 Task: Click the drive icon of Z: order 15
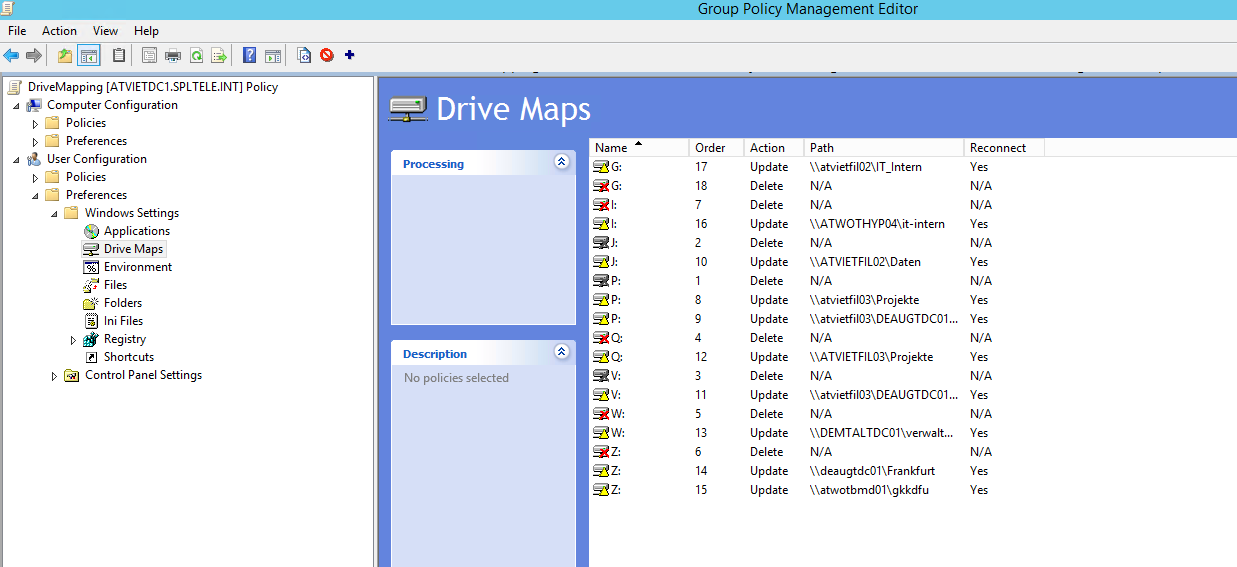601,490
